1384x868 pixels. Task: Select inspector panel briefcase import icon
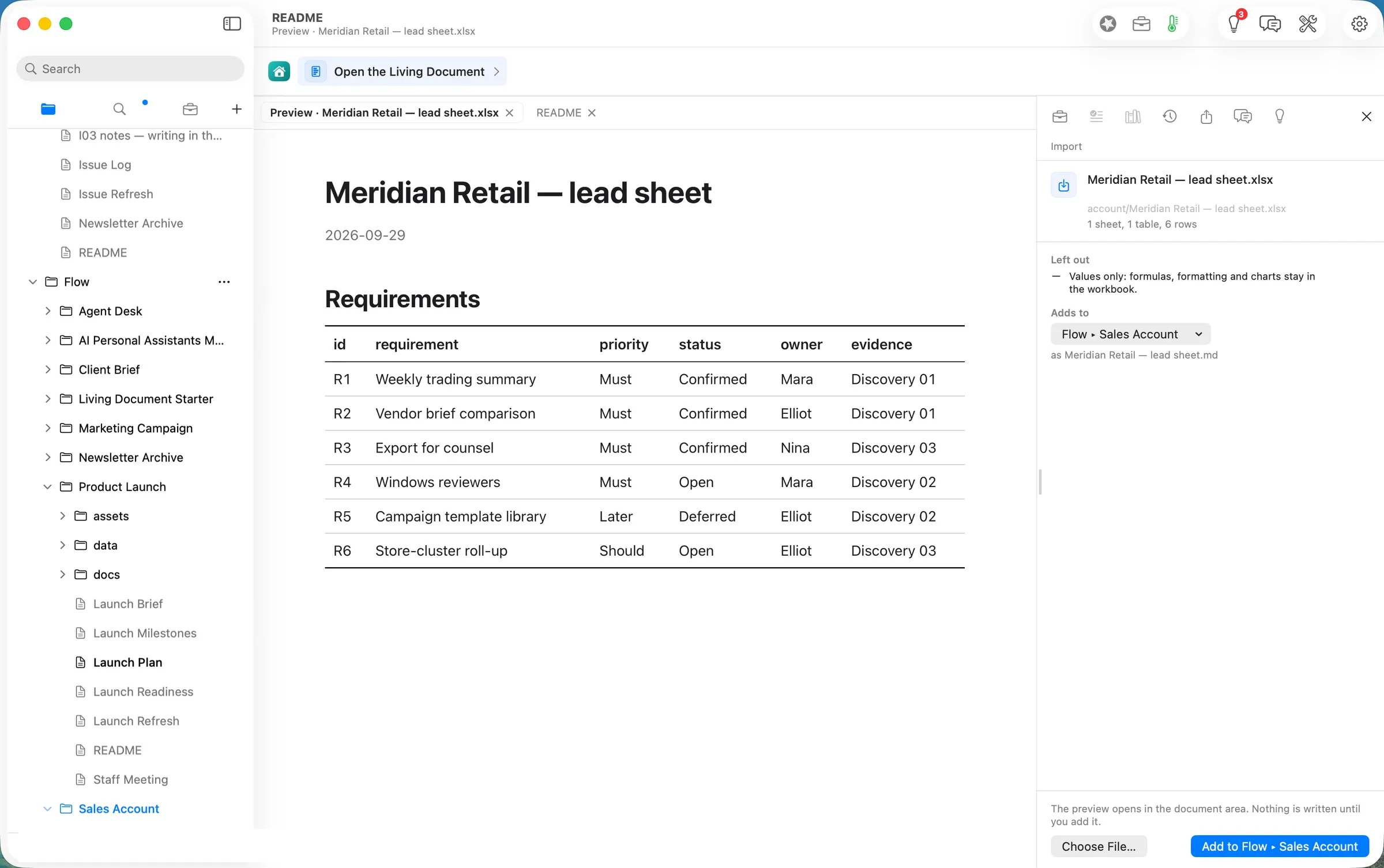(x=1060, y=116)
